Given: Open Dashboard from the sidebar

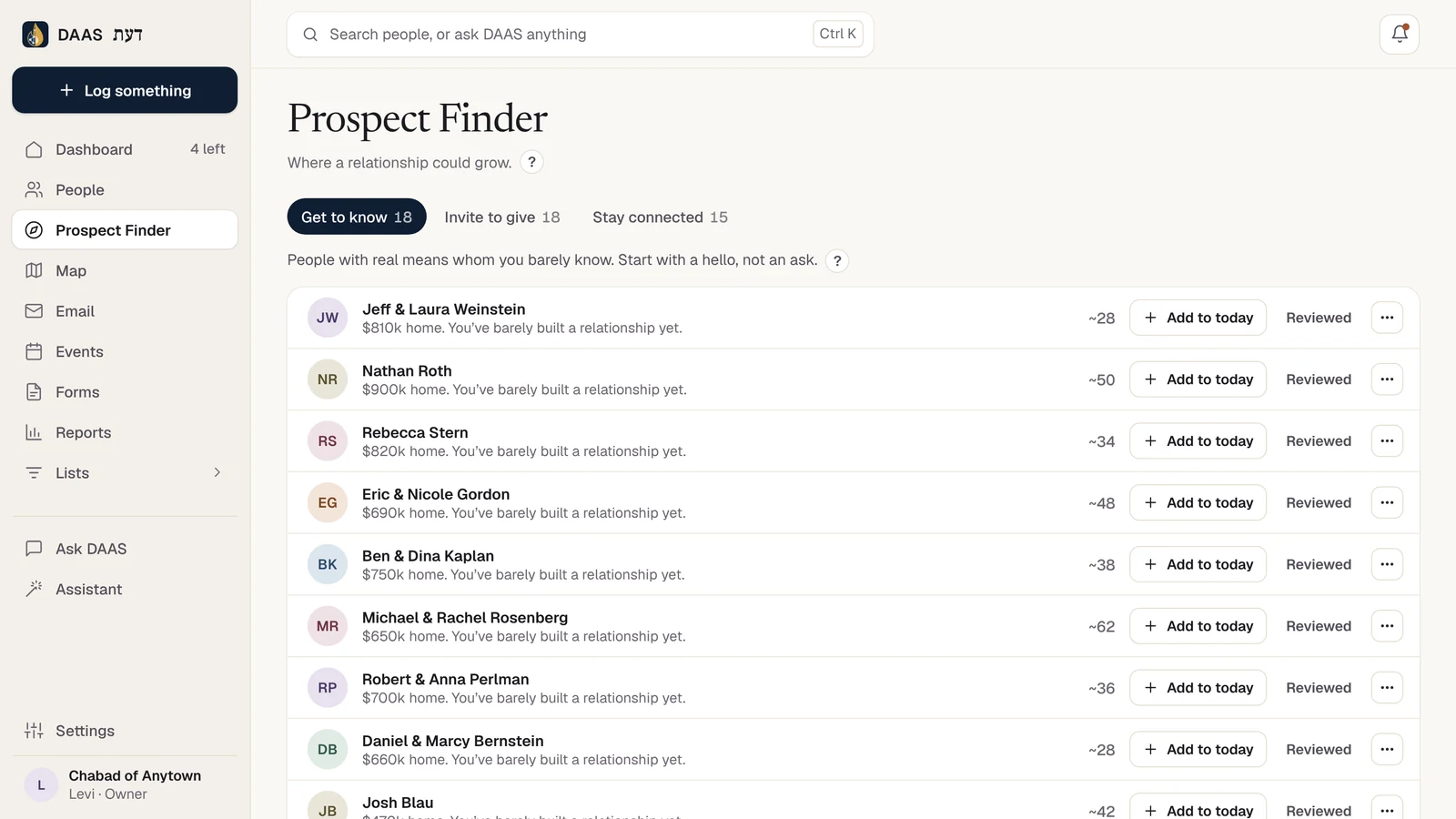Looking at the screenshot, I should coord(125,149).
